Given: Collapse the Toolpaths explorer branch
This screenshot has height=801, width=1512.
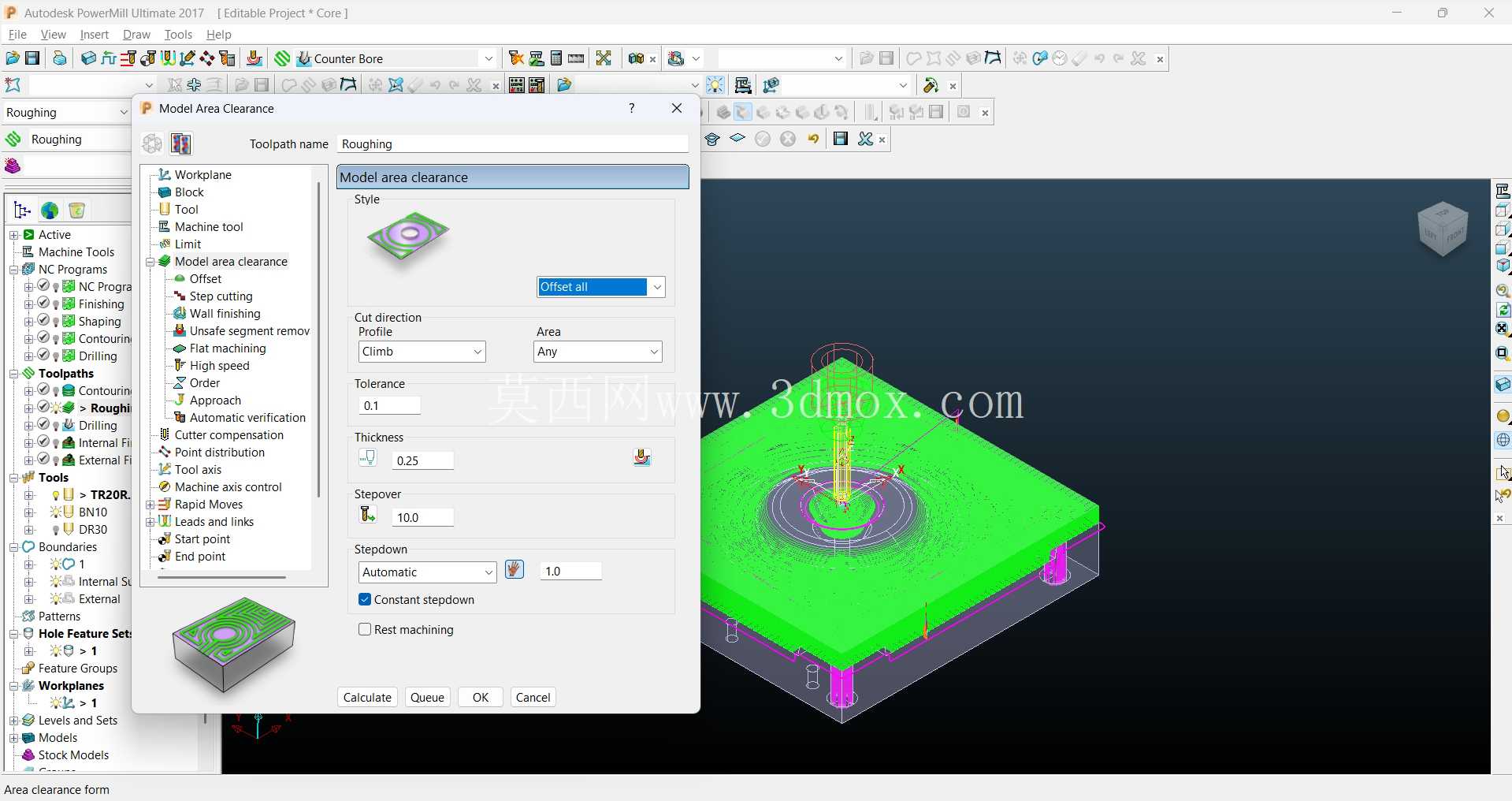Looking at the screenshot, I should point(13,374).
